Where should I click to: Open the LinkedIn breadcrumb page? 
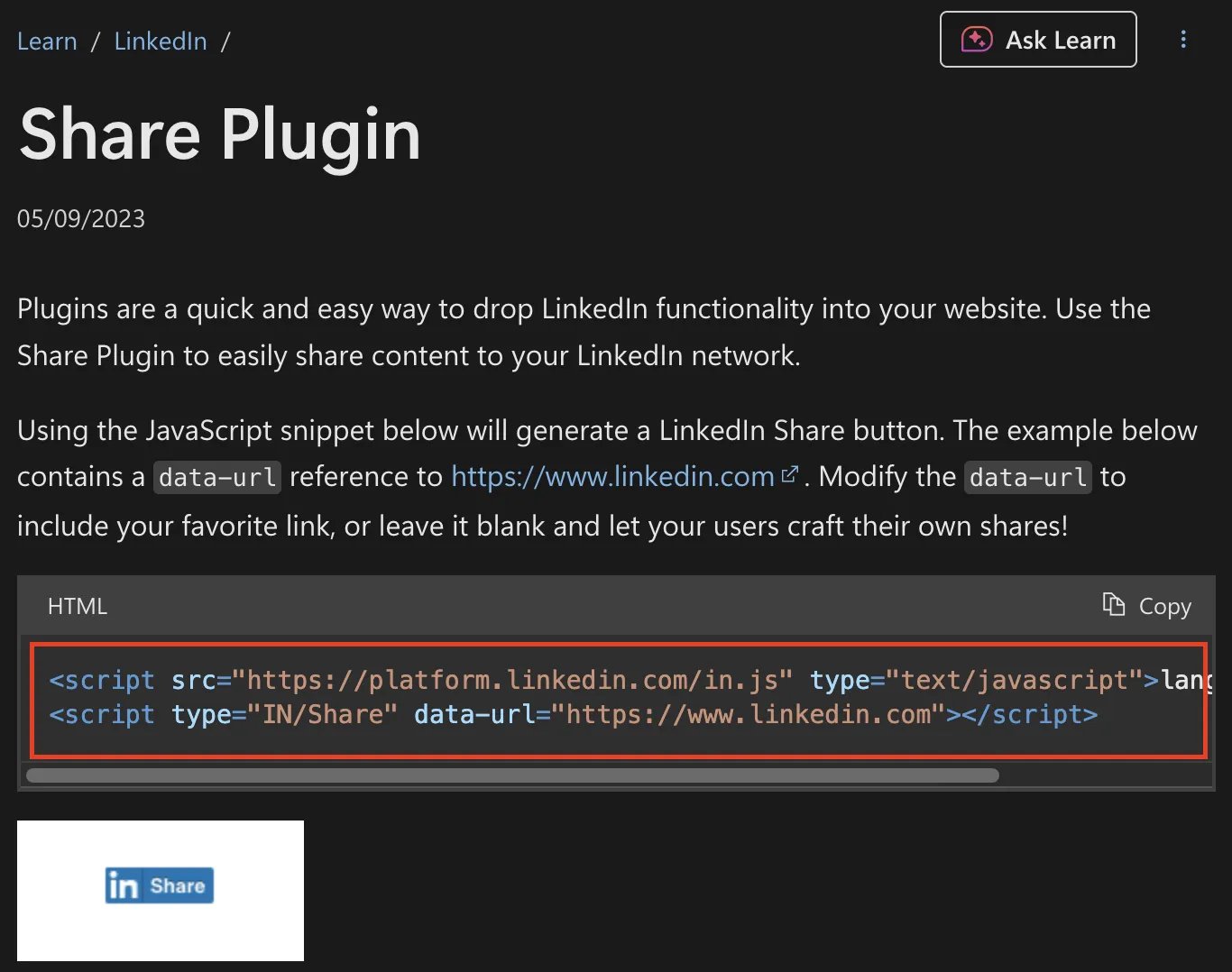tap(160, 41)
